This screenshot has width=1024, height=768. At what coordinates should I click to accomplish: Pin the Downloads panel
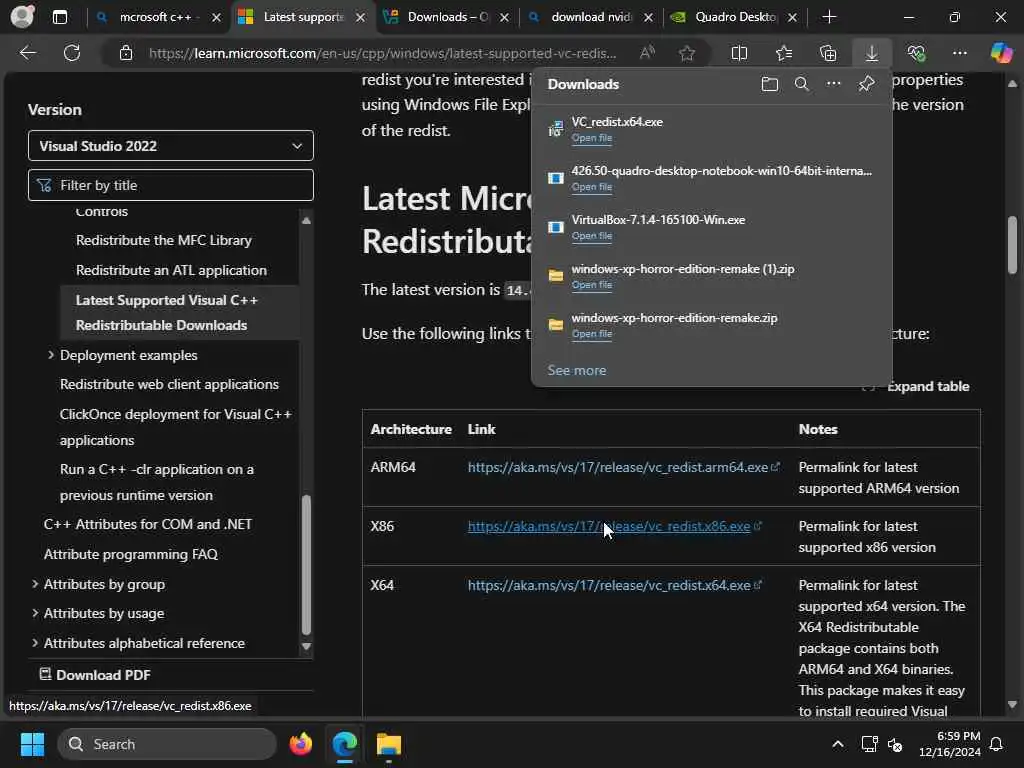coord(866,84)
